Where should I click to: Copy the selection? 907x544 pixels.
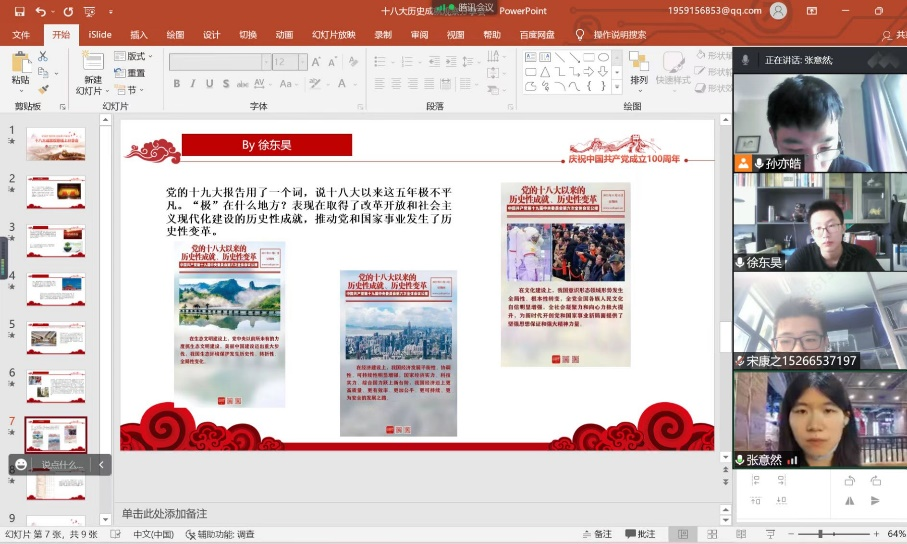click(x=43, y=72)
